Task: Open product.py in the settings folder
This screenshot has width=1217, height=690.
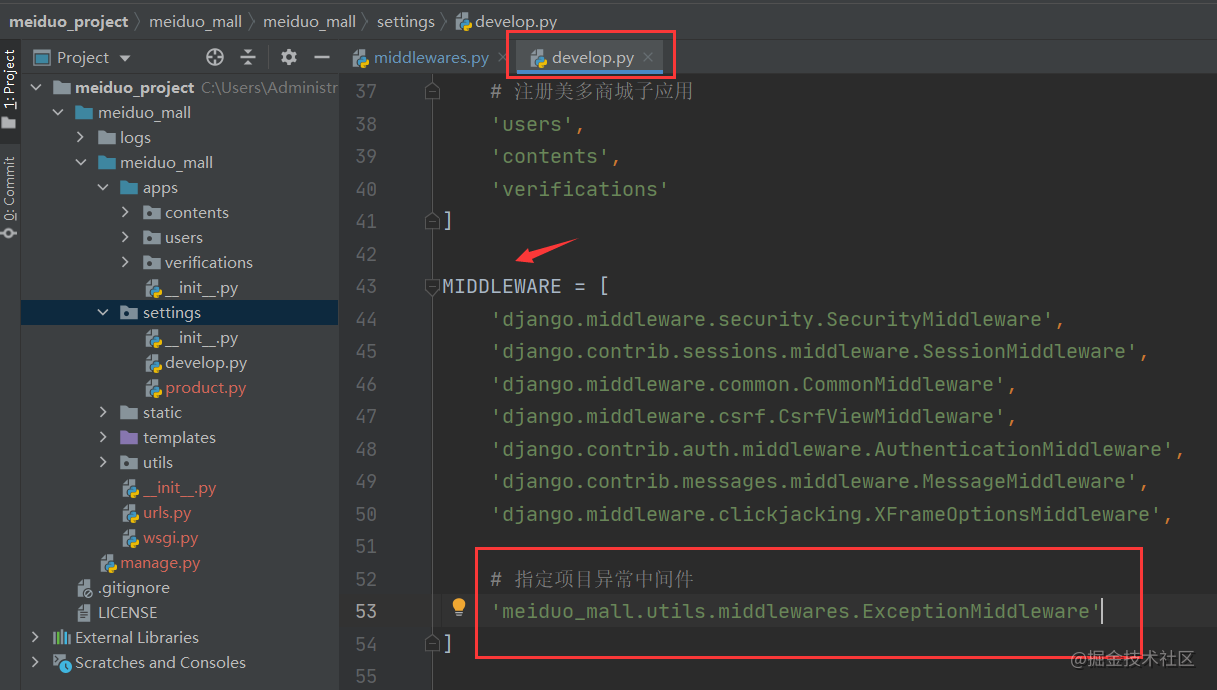Action: (x=205, y=388)
